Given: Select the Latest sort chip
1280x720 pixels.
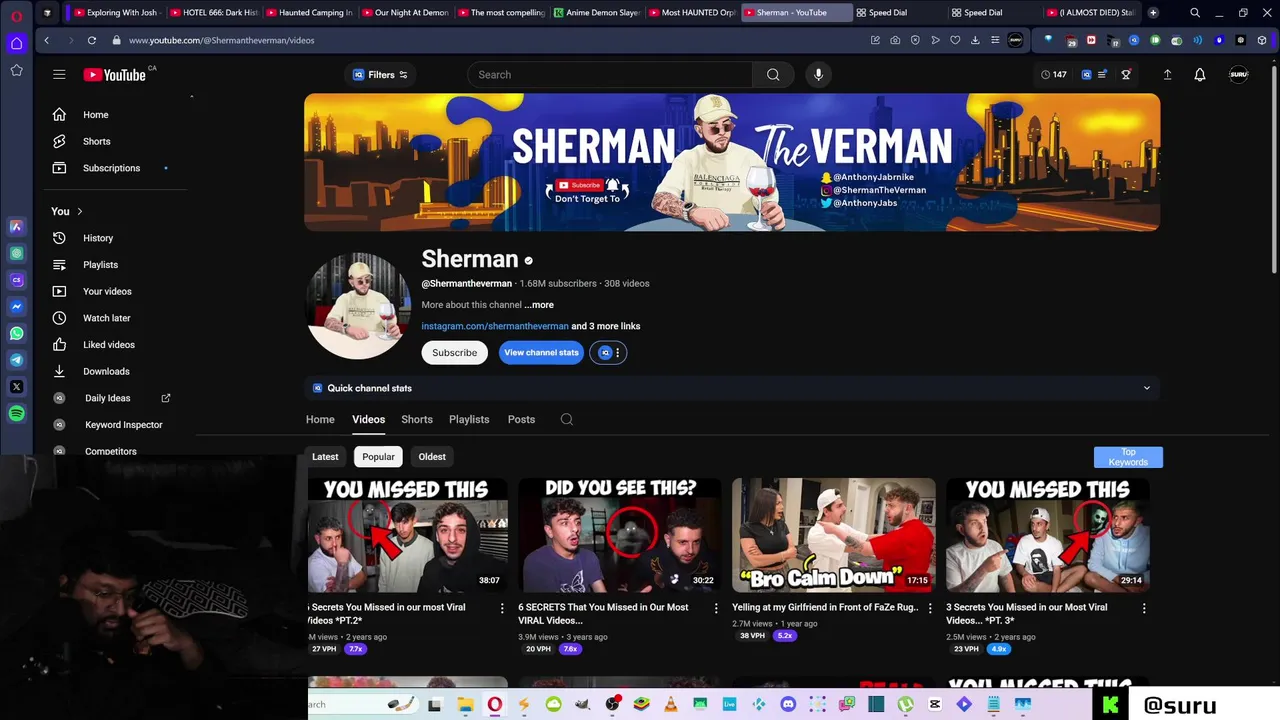Looking at the screenshot, I should [325, 456].
